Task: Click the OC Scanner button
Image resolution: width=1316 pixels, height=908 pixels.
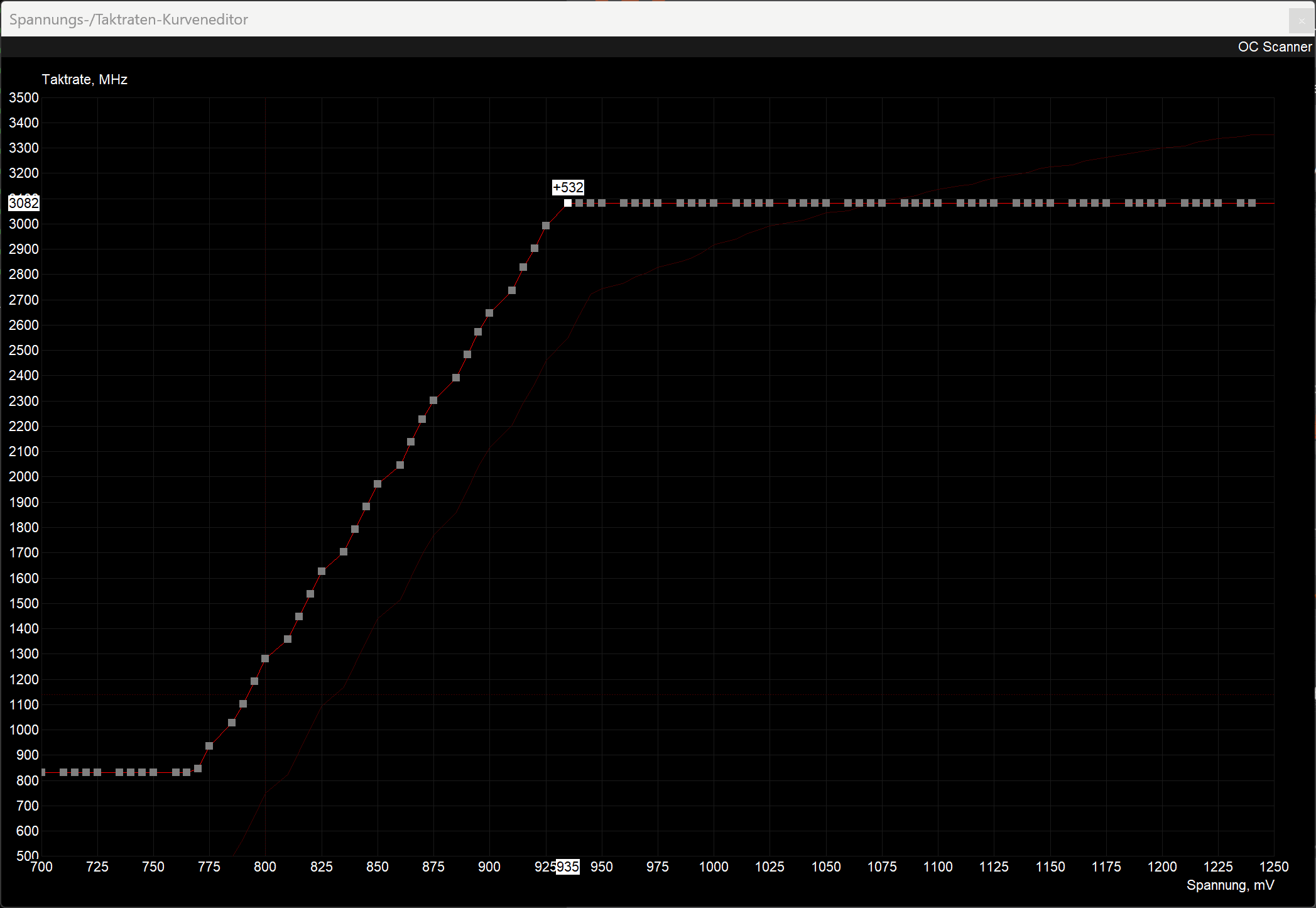Action: 1274,47
